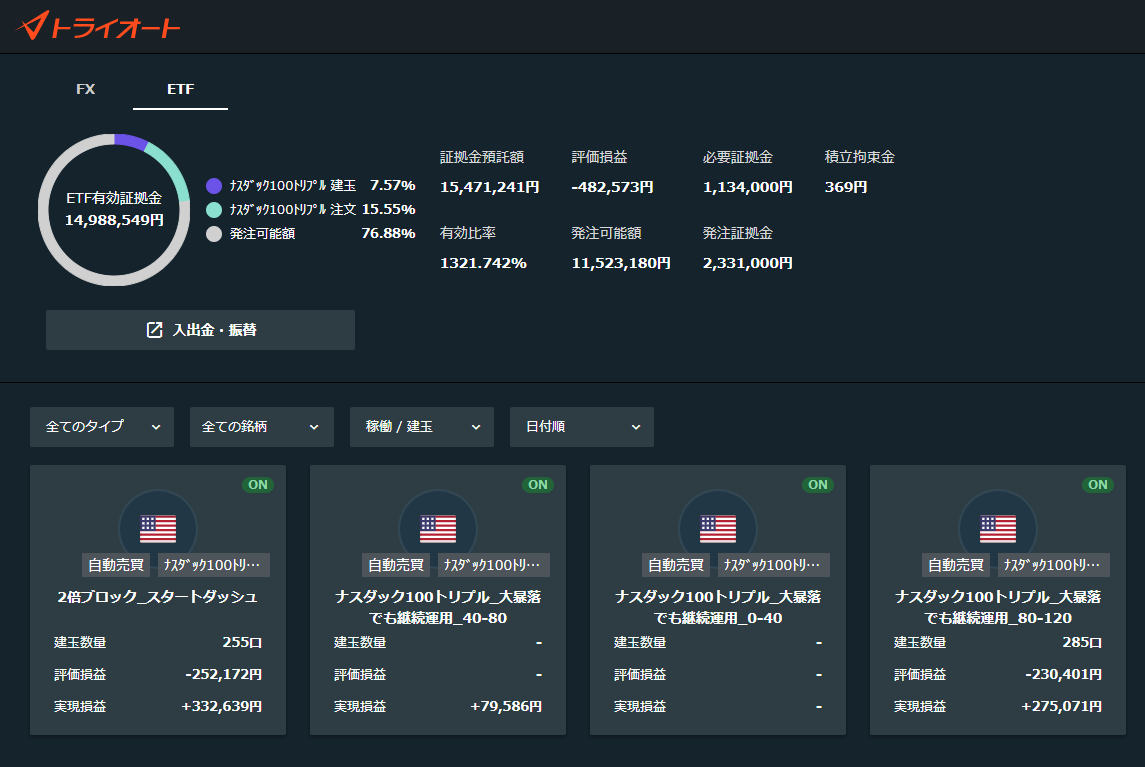Image resolution: width=1145 pixels, height=767 pixels.
Task: Toggle ON badge of 大暴落でも継続運用_40-80 card
Action: click(537, 485)
